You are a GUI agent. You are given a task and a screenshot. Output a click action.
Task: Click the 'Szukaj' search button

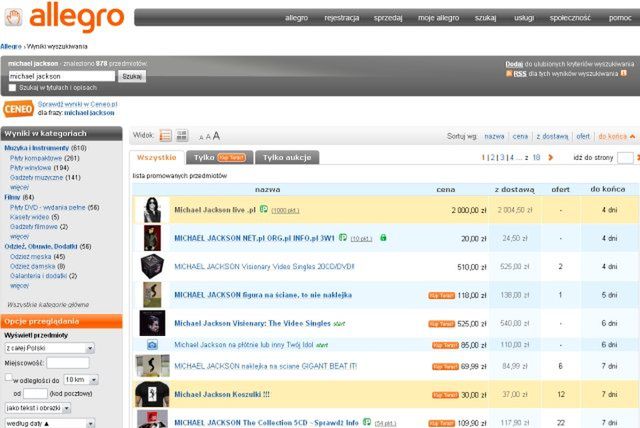pos(132,76)
